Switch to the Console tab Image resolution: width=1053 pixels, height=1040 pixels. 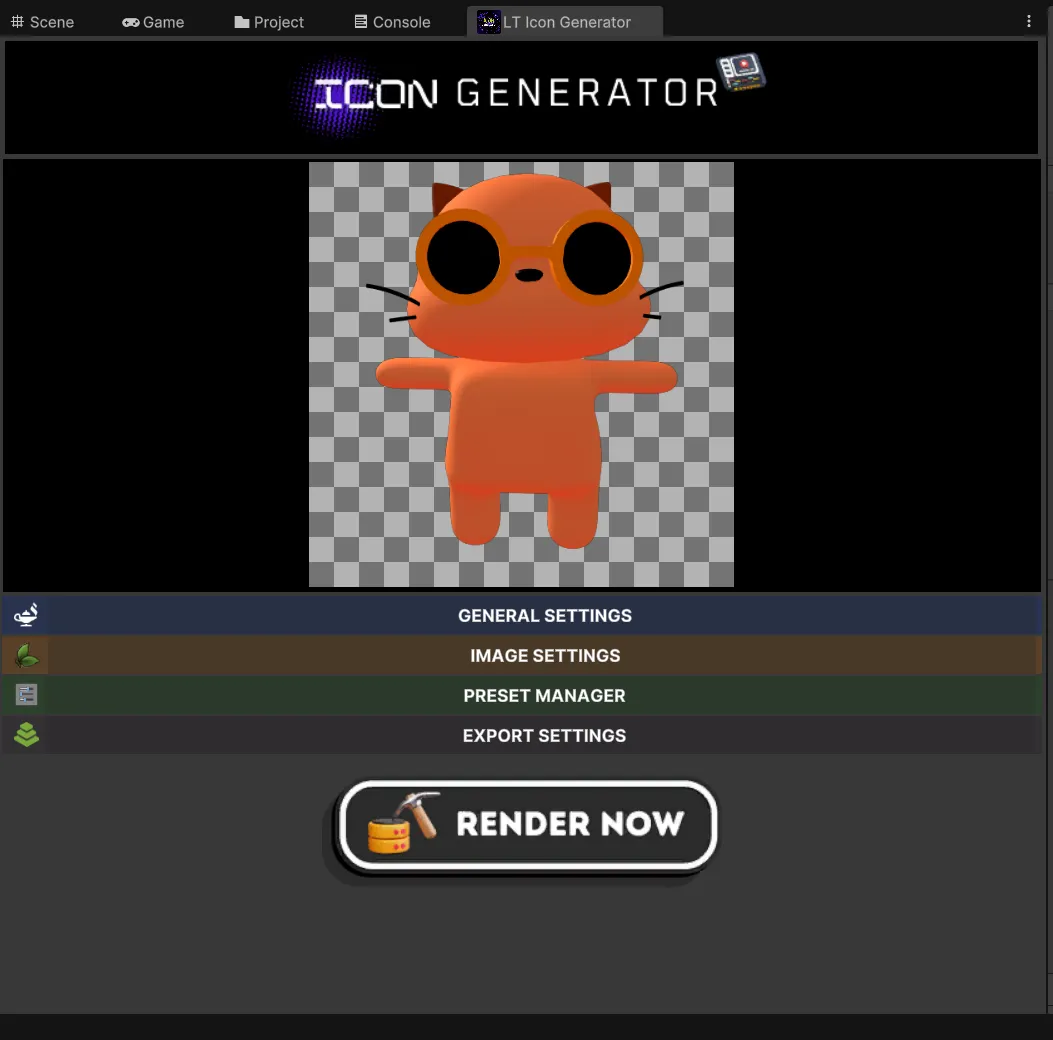point(392,21)
